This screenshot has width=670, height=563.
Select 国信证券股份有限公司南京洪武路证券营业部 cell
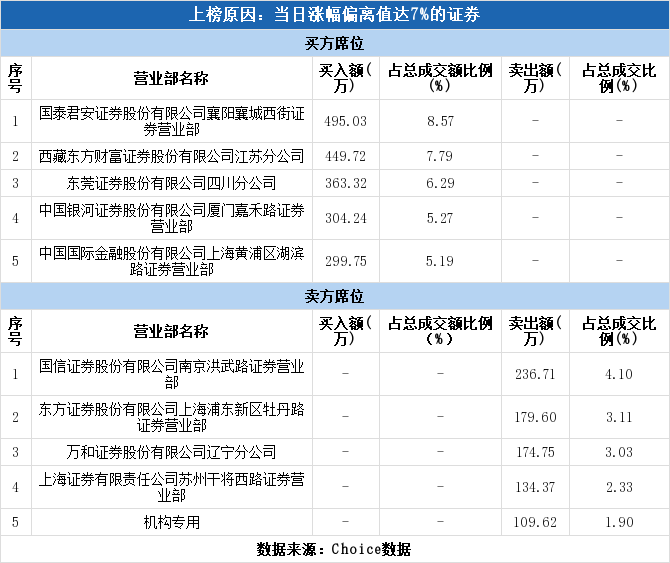coord(172,374)
